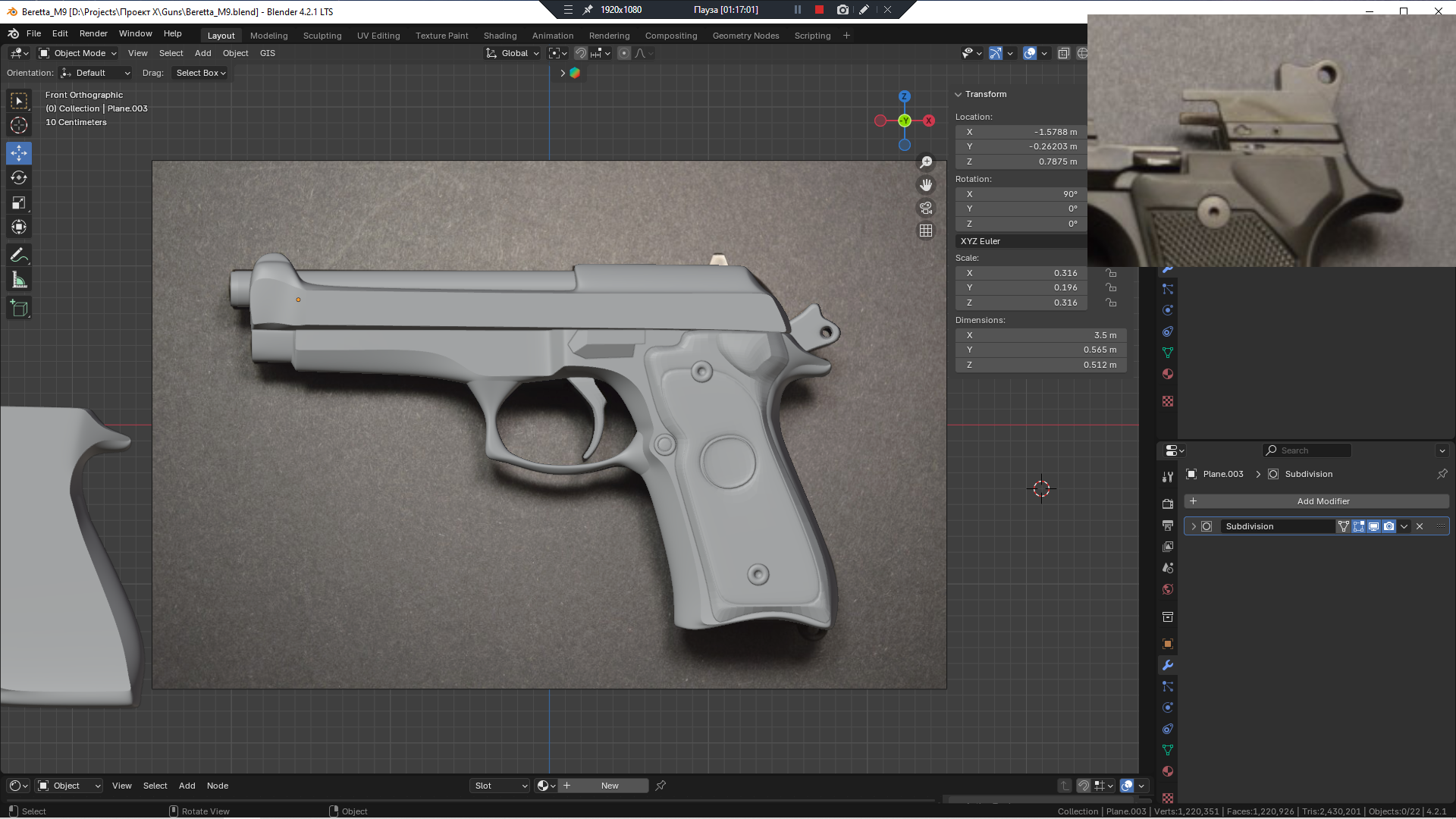Activate the Annotate pencil tool
Image resolution: width=1456 pixels, height=819 pixels.
coord(19,256)
